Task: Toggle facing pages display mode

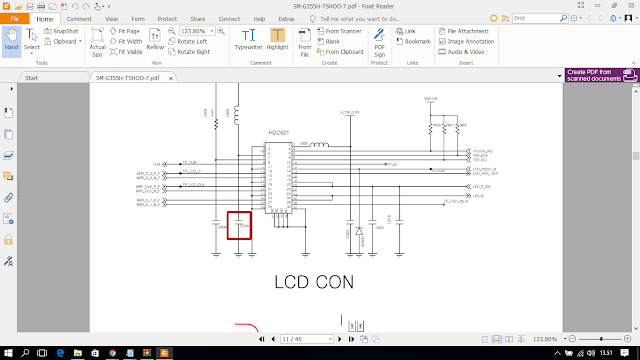Action: click(x=509, y=339)
